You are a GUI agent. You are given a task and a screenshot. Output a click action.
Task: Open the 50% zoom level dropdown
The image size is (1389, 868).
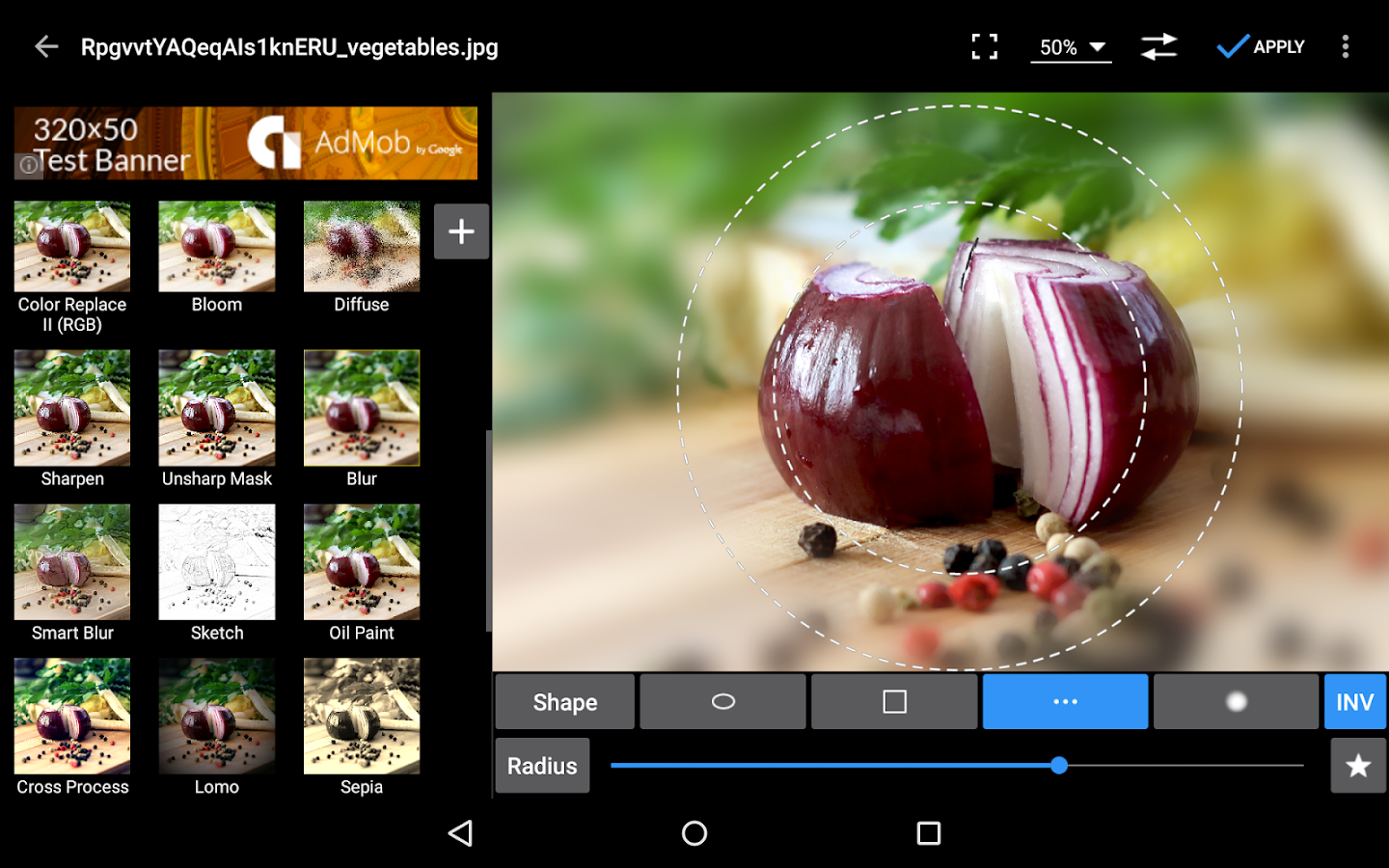pyautogui.click(x=1071, y=45)
